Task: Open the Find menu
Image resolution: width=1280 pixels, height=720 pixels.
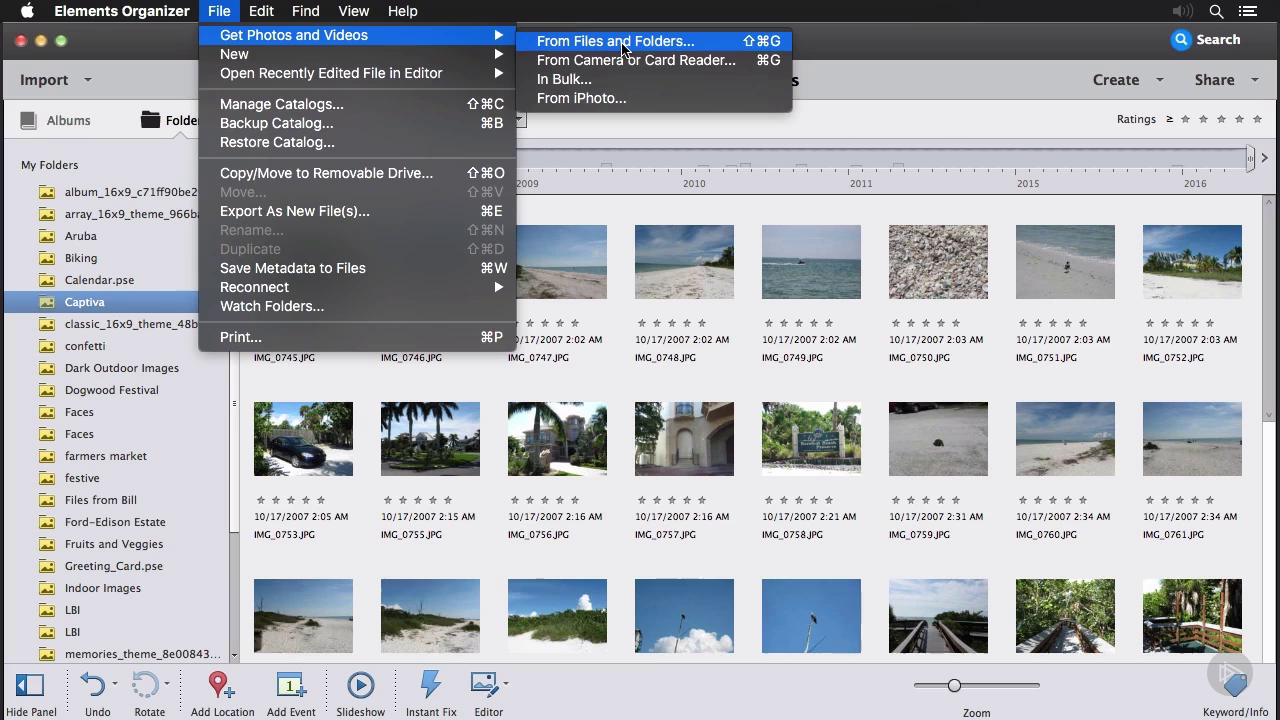Action: pos(305,11)
